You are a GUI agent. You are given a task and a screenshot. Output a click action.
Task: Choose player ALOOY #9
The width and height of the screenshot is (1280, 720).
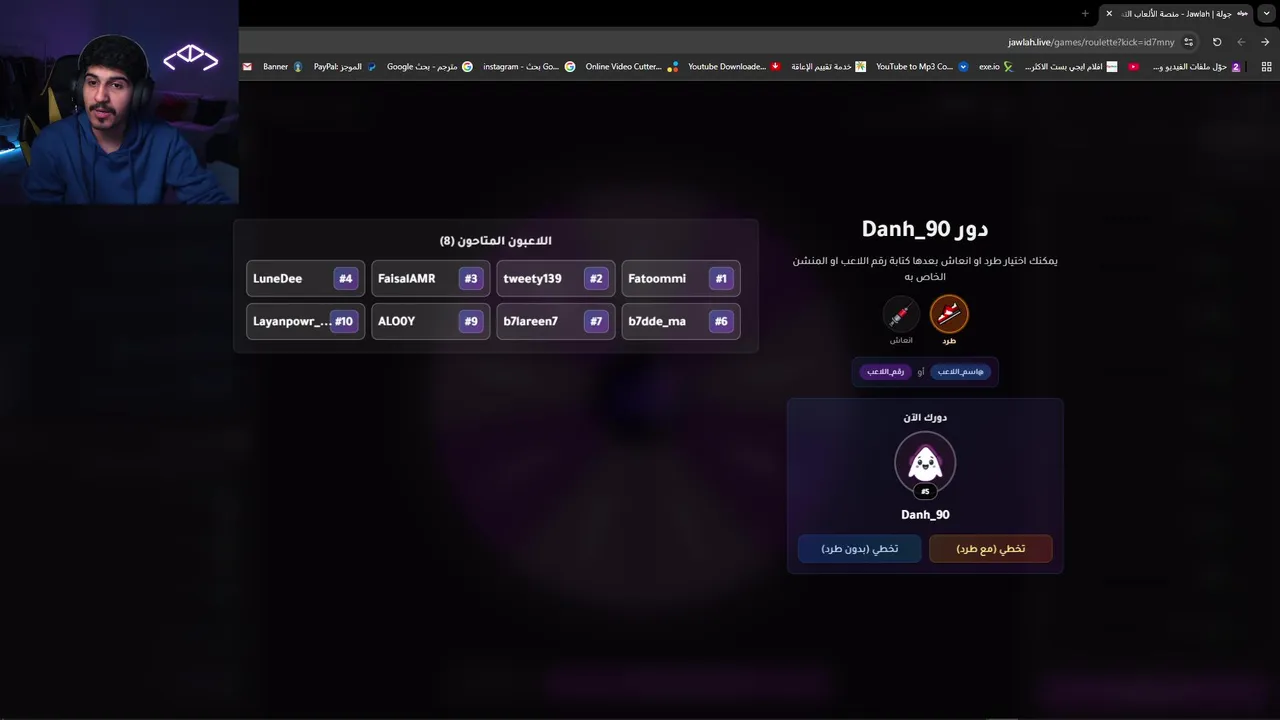431,321
